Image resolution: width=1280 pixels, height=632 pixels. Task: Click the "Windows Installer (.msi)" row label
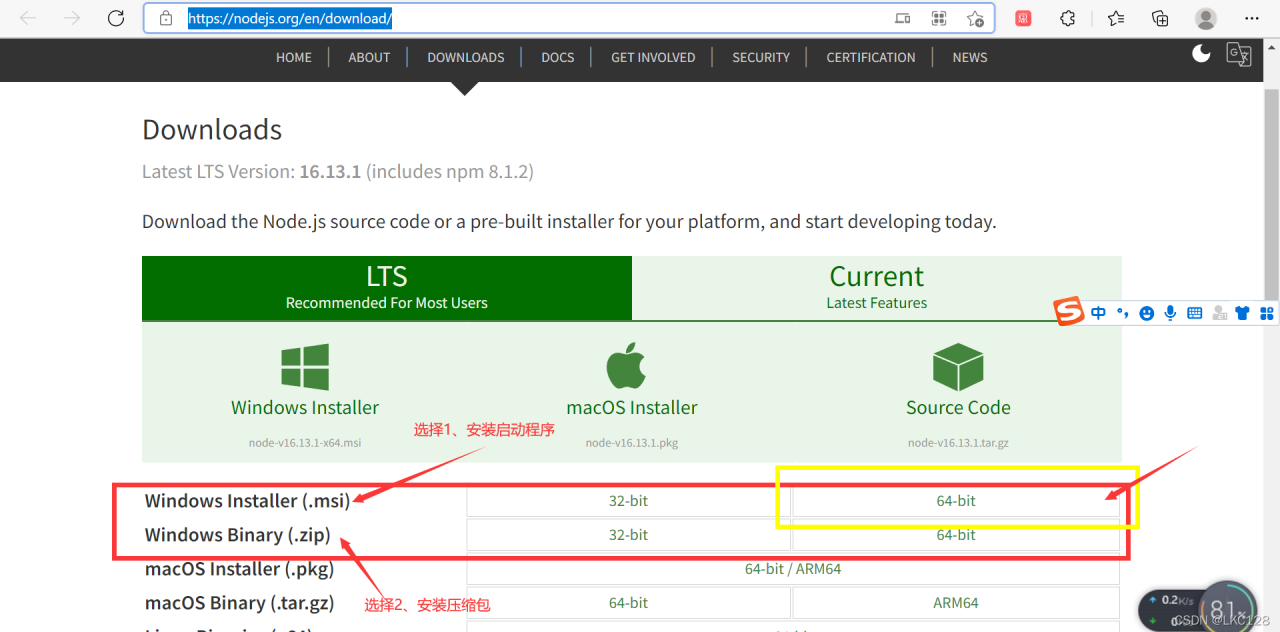pyautogui.click(x=247, y=501)
